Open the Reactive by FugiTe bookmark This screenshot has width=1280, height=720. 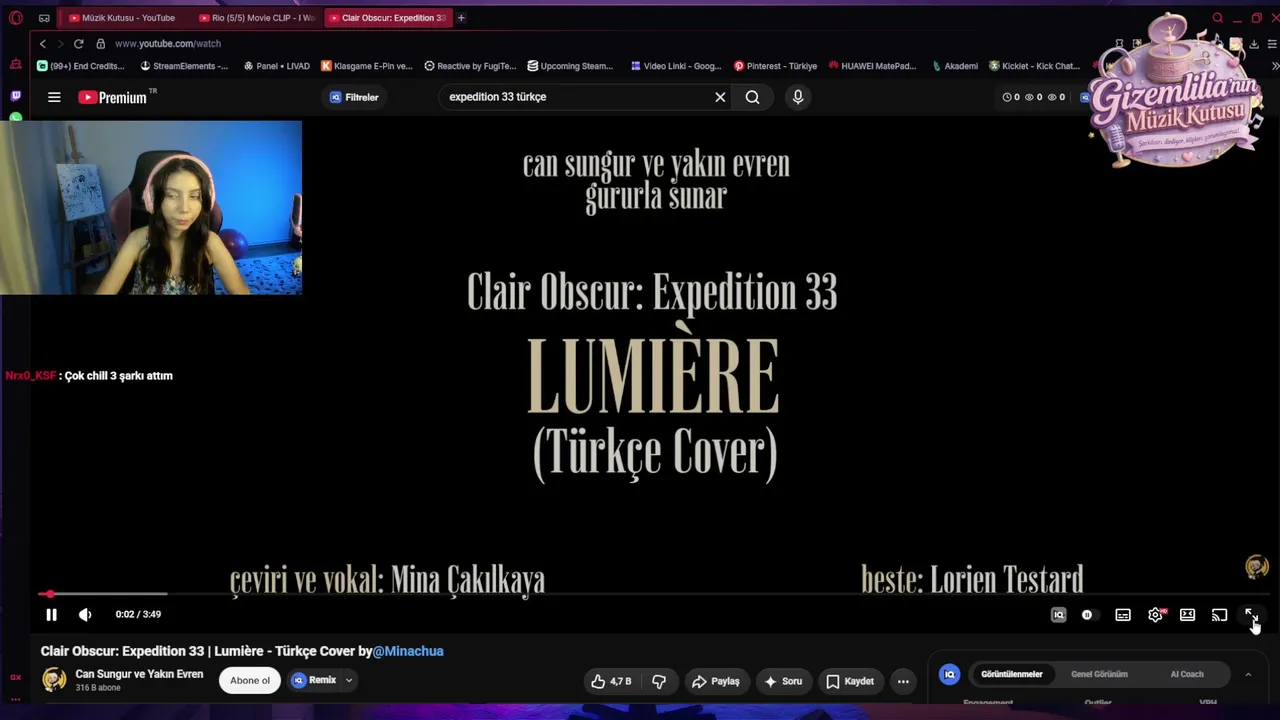470,66
